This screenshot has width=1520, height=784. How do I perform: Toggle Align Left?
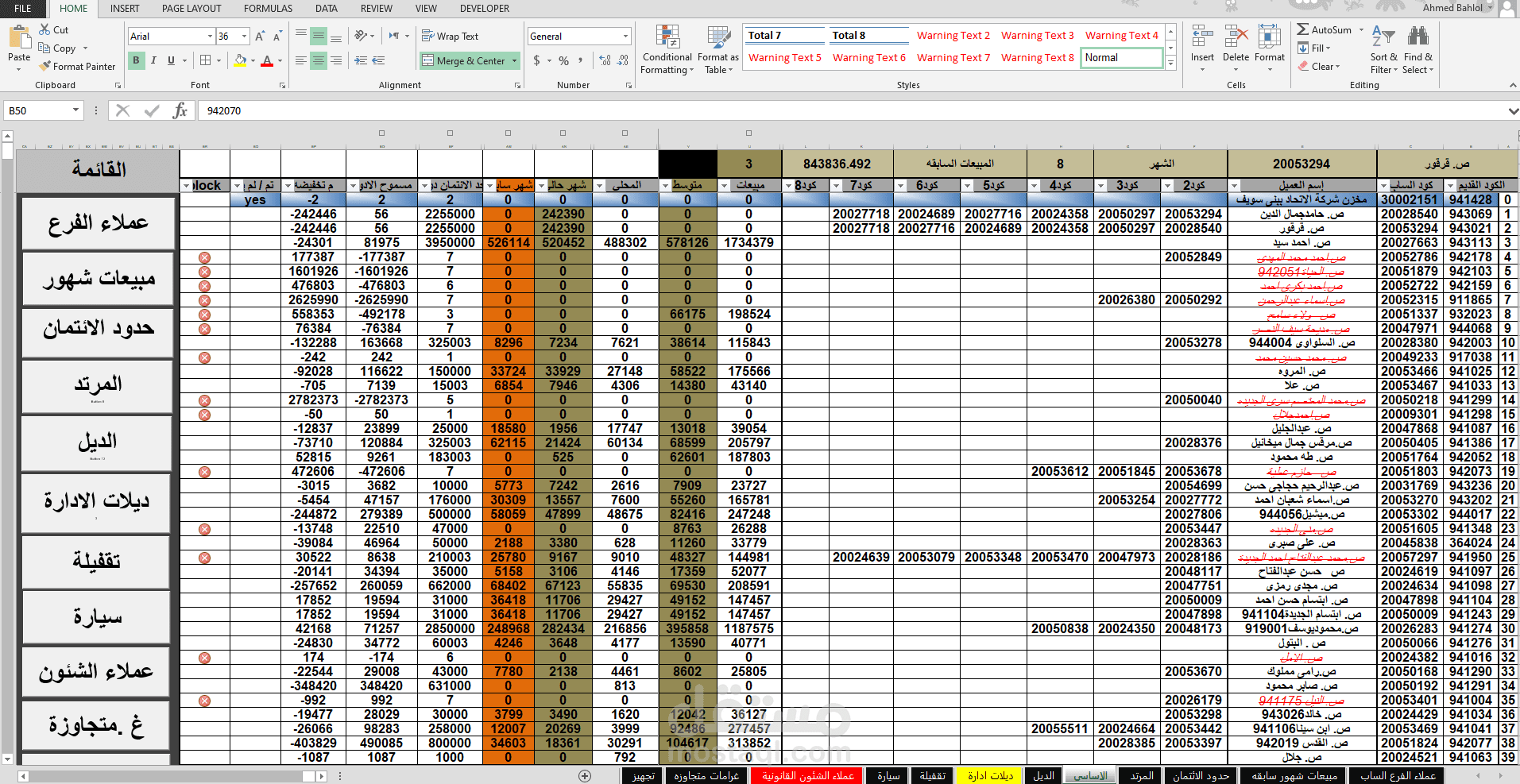(301, 60)
